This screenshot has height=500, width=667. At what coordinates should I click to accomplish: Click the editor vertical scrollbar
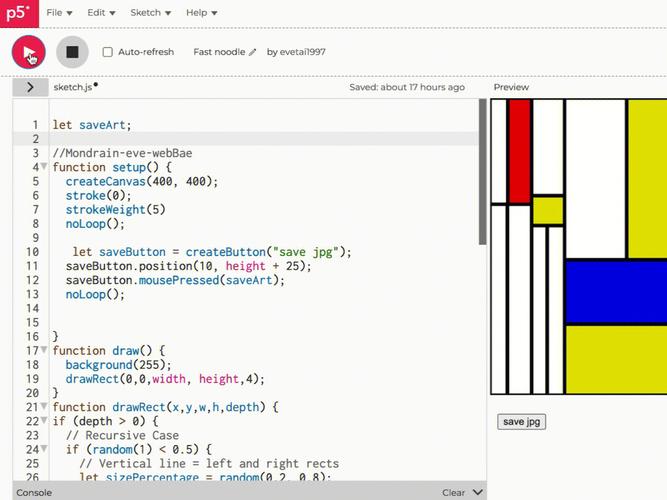point(483,180)
